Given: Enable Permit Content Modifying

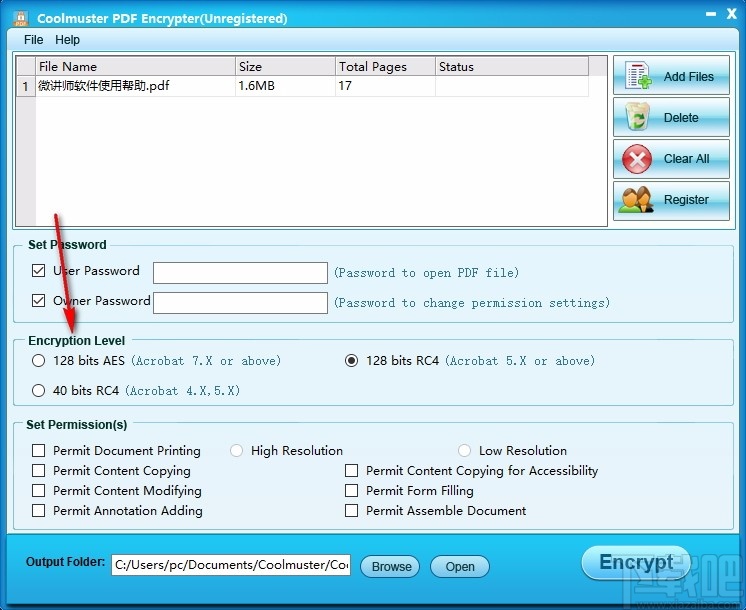Looking at the screenshot, I should pos(38,490).
